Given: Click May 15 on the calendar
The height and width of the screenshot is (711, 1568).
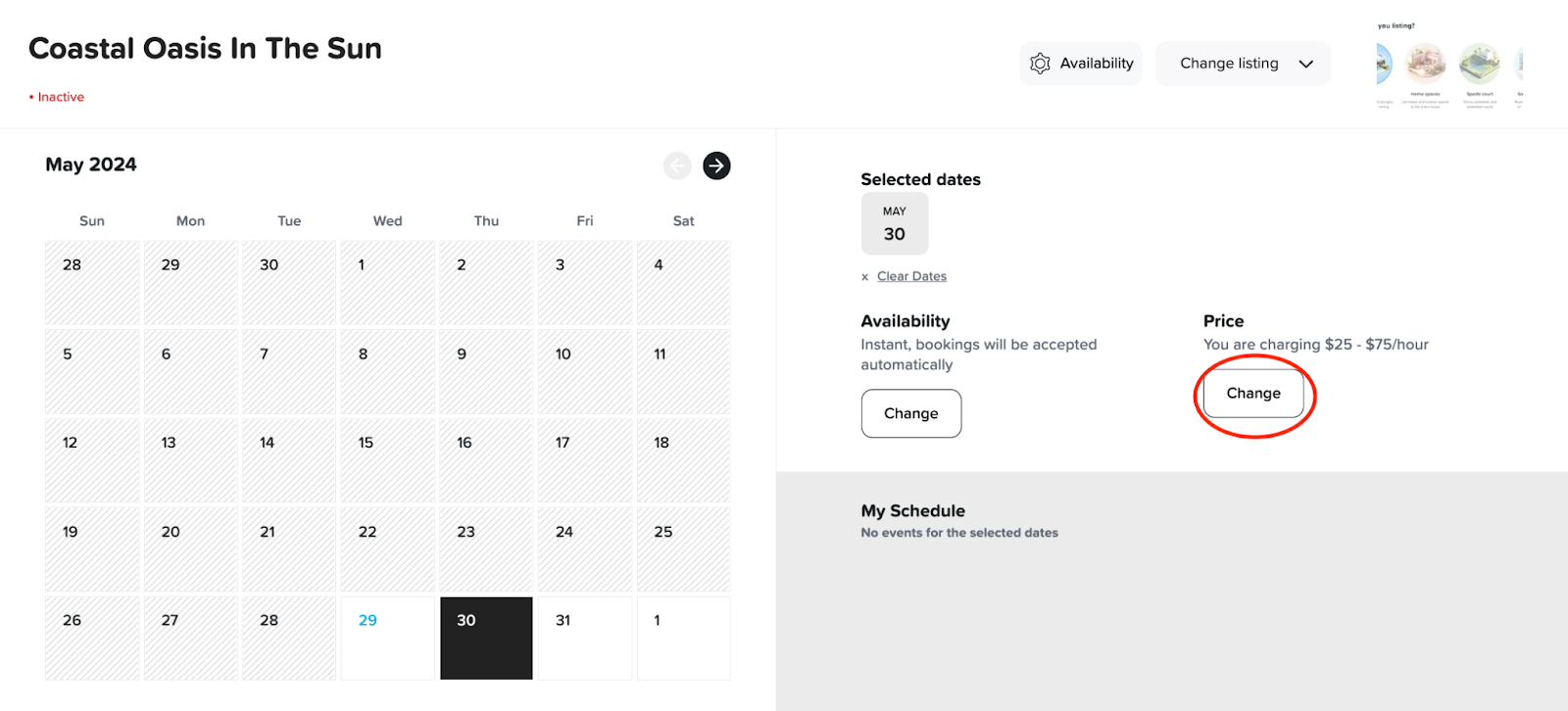Looking at the screenshot, I should click(x=387, y=460).
